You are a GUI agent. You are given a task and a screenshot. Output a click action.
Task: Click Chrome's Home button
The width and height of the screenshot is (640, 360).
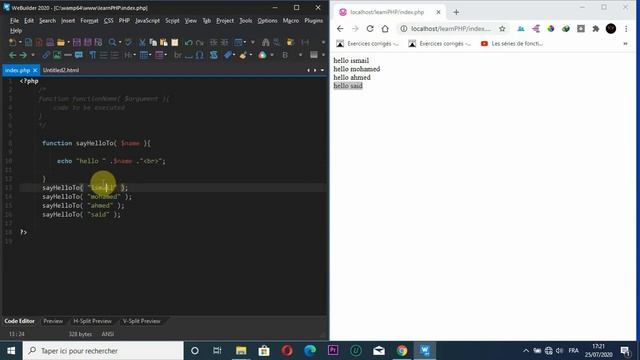point(385,29)
